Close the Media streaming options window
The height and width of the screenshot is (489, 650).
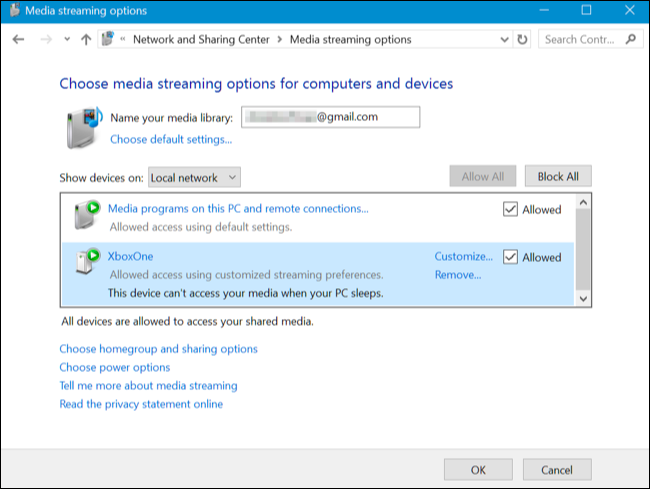[629, 10]
